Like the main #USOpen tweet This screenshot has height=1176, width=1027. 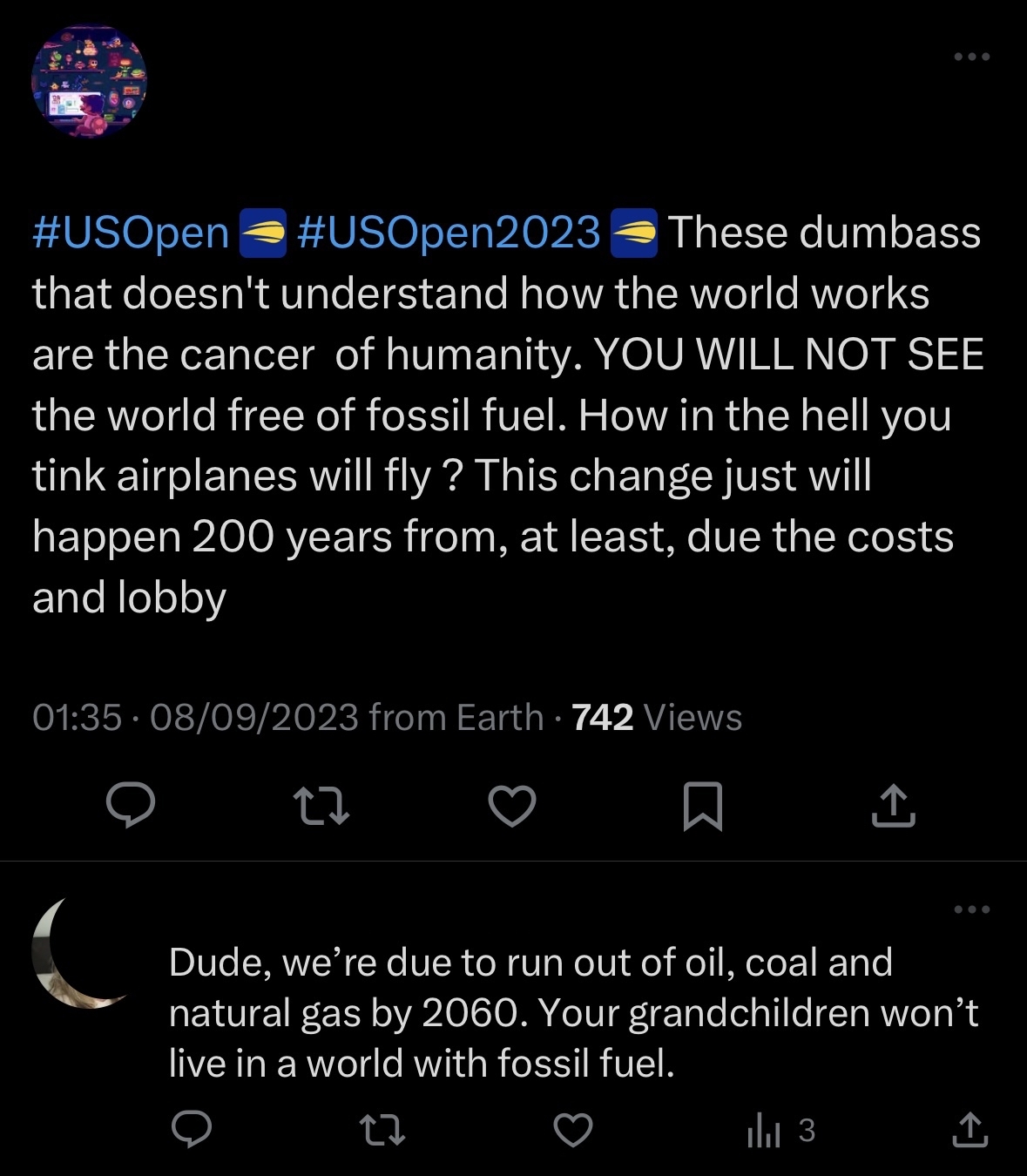(511, 805)
